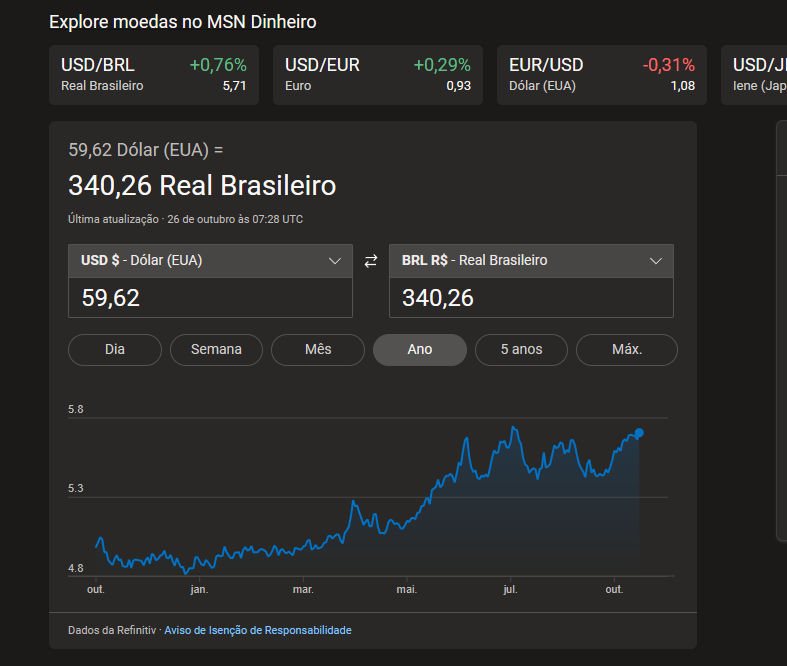Select the Dia time range

tap(115, 350)
